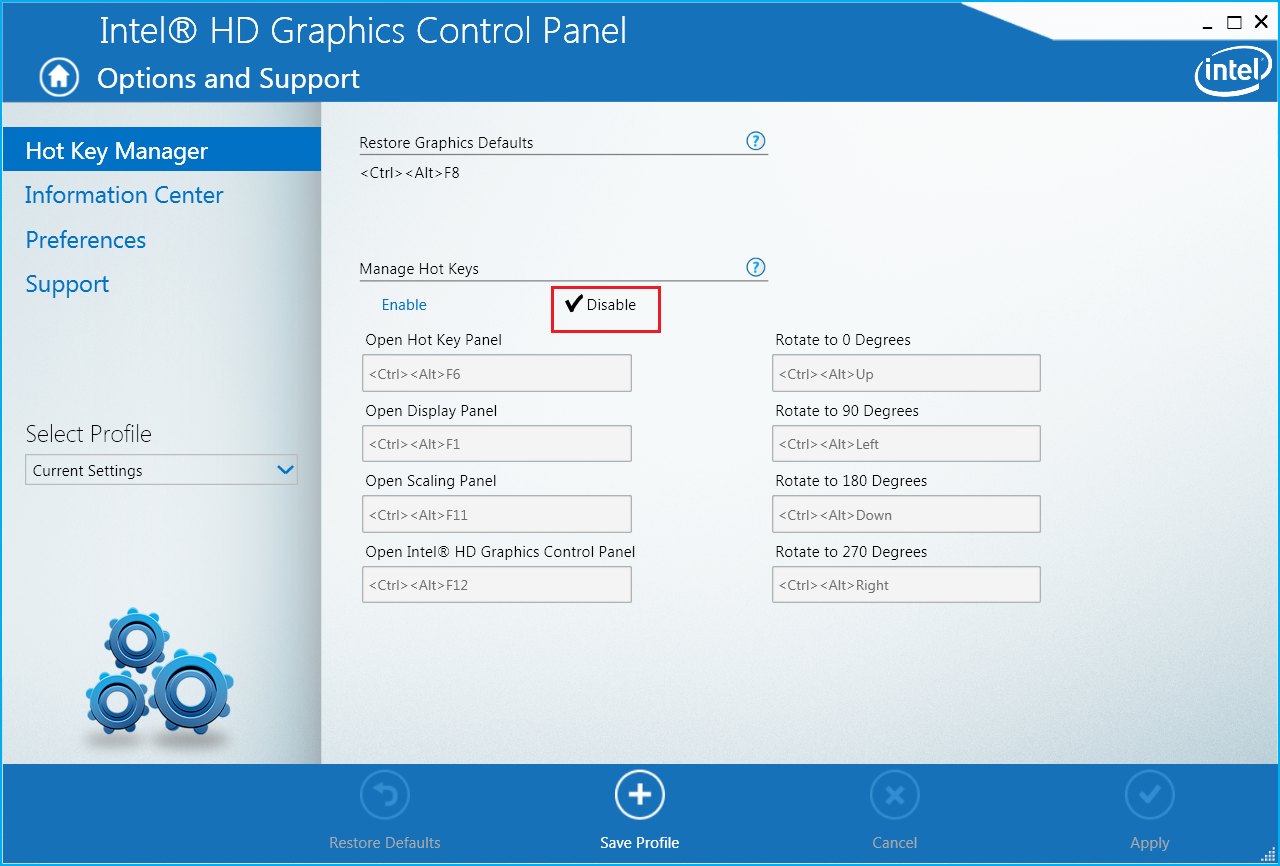
Task: Select the Enable hot keys option
Action: (404, 305)
